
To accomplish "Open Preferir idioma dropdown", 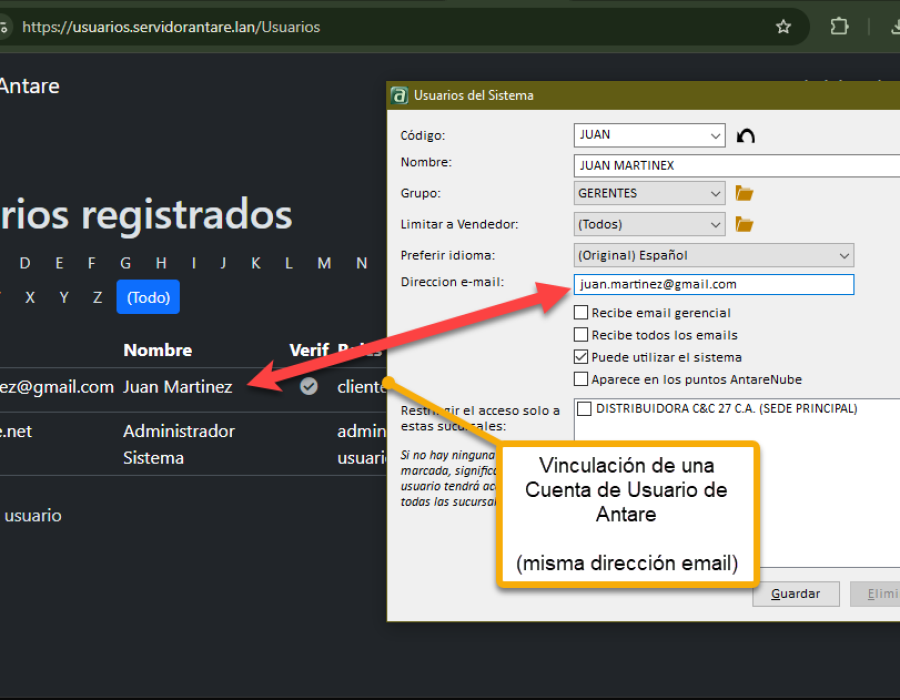I will pos(713,255).
